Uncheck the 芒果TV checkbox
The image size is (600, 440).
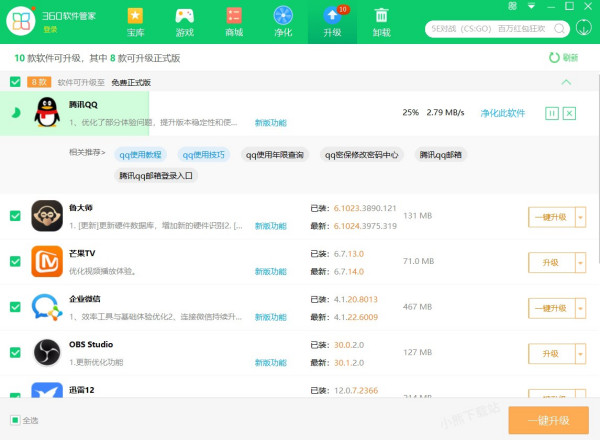click(x=15, y=261)
